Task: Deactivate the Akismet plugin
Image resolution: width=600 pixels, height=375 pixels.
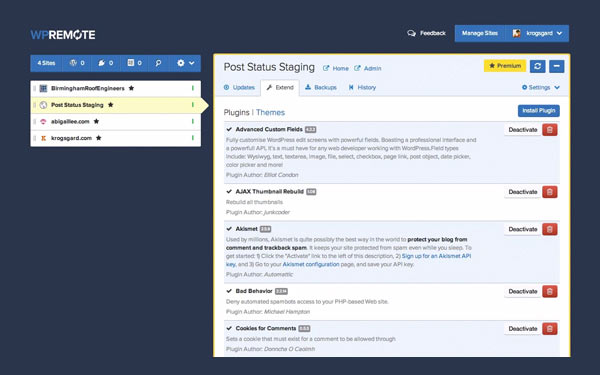Action: click(x=523, y=229)
